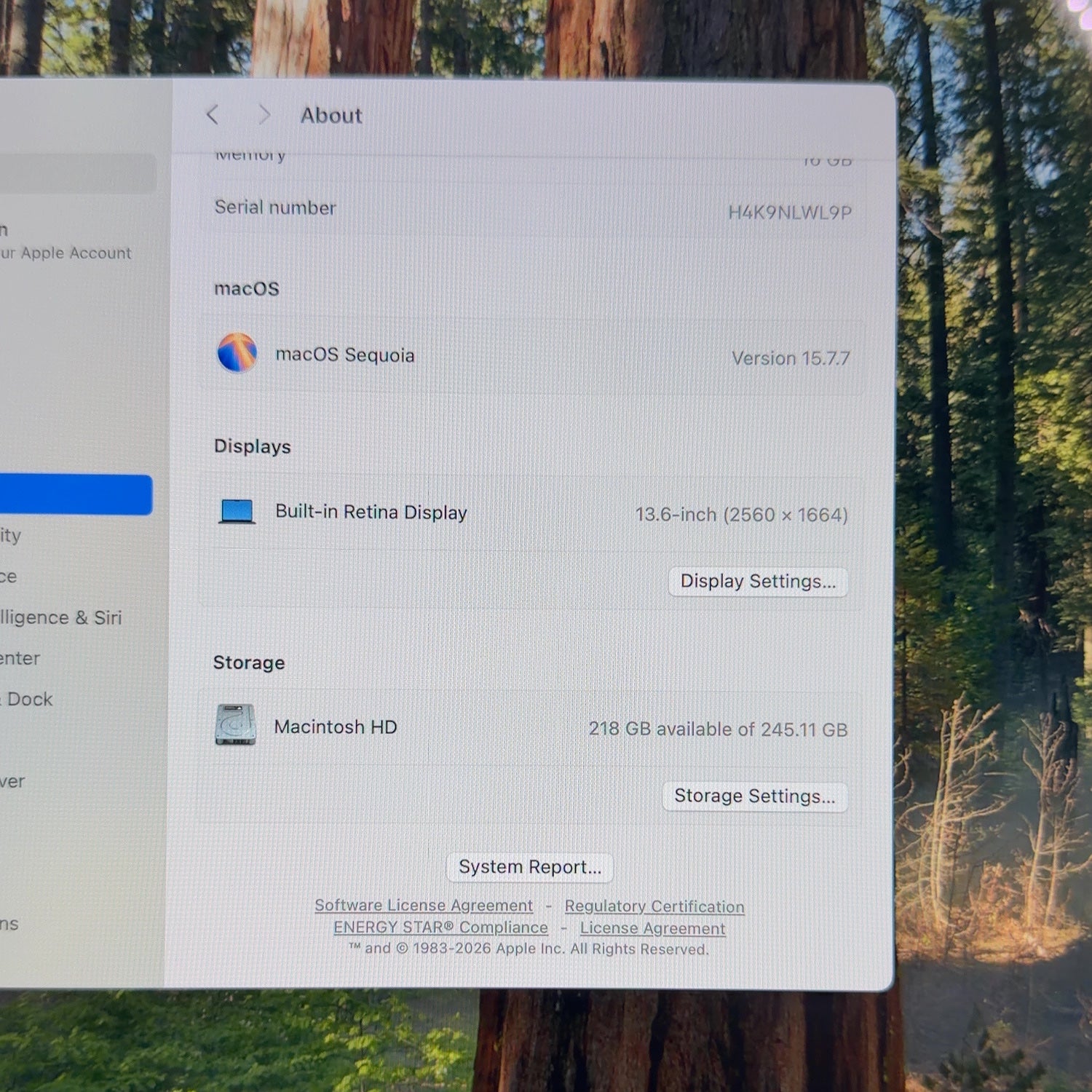Open the License Agreement link
The width and height of the screenshot is (1092, 1092).
652,928
